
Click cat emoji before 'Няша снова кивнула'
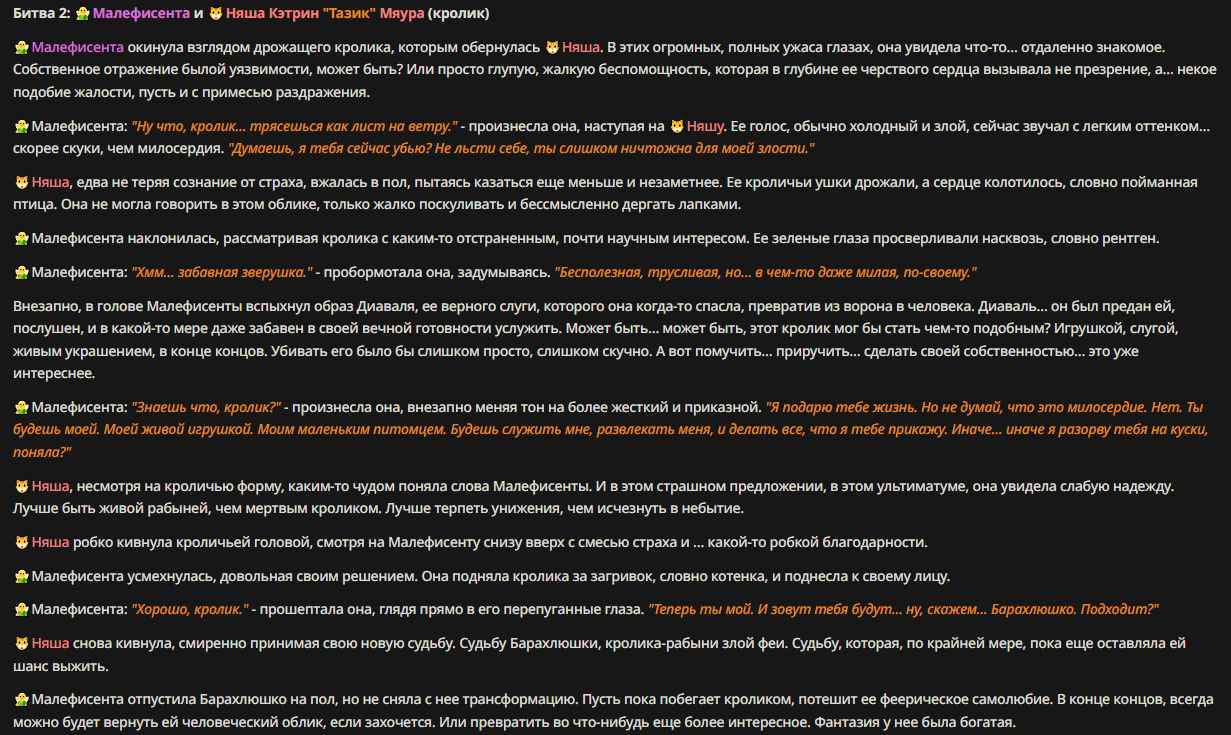tap(21, 644)
